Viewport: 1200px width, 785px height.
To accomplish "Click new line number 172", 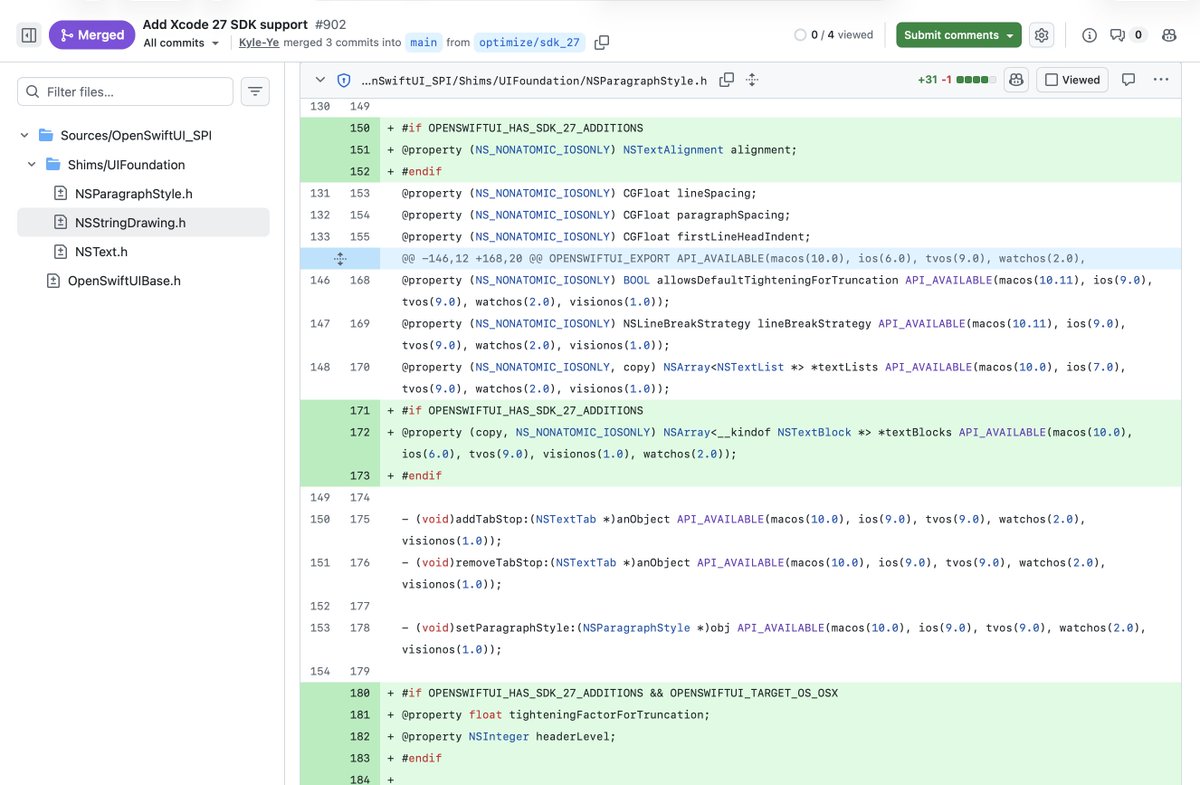I will point(359,432).
